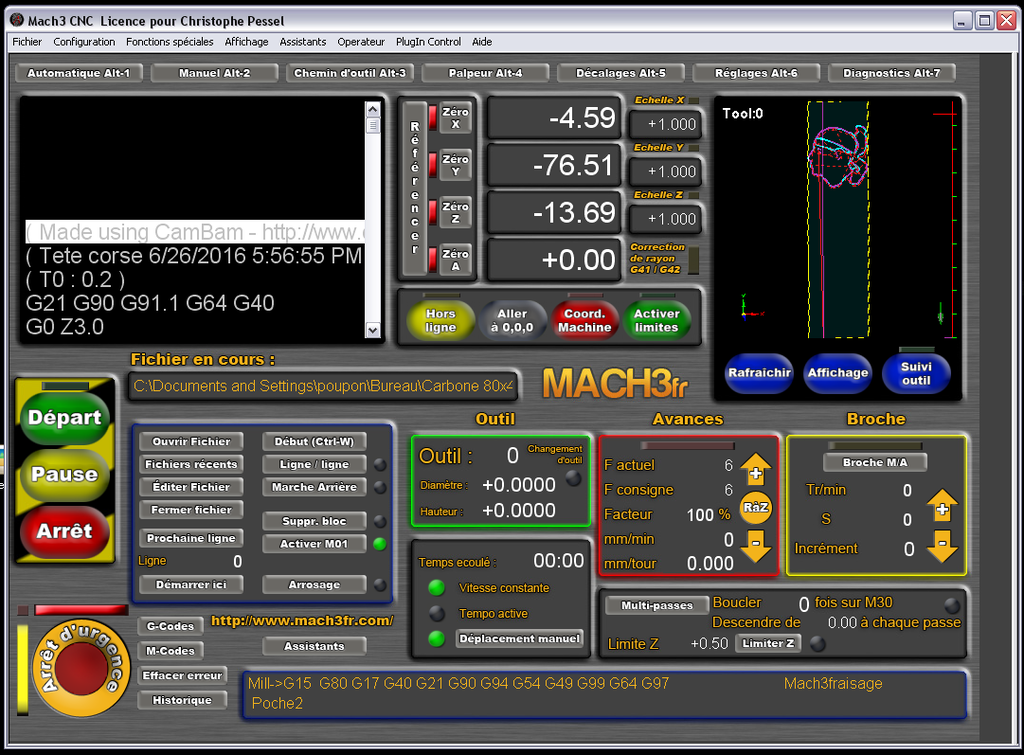Open the Assistants menu in menu bar
1024x755 pixels.
pyautogui.click(x=303, y=42)
